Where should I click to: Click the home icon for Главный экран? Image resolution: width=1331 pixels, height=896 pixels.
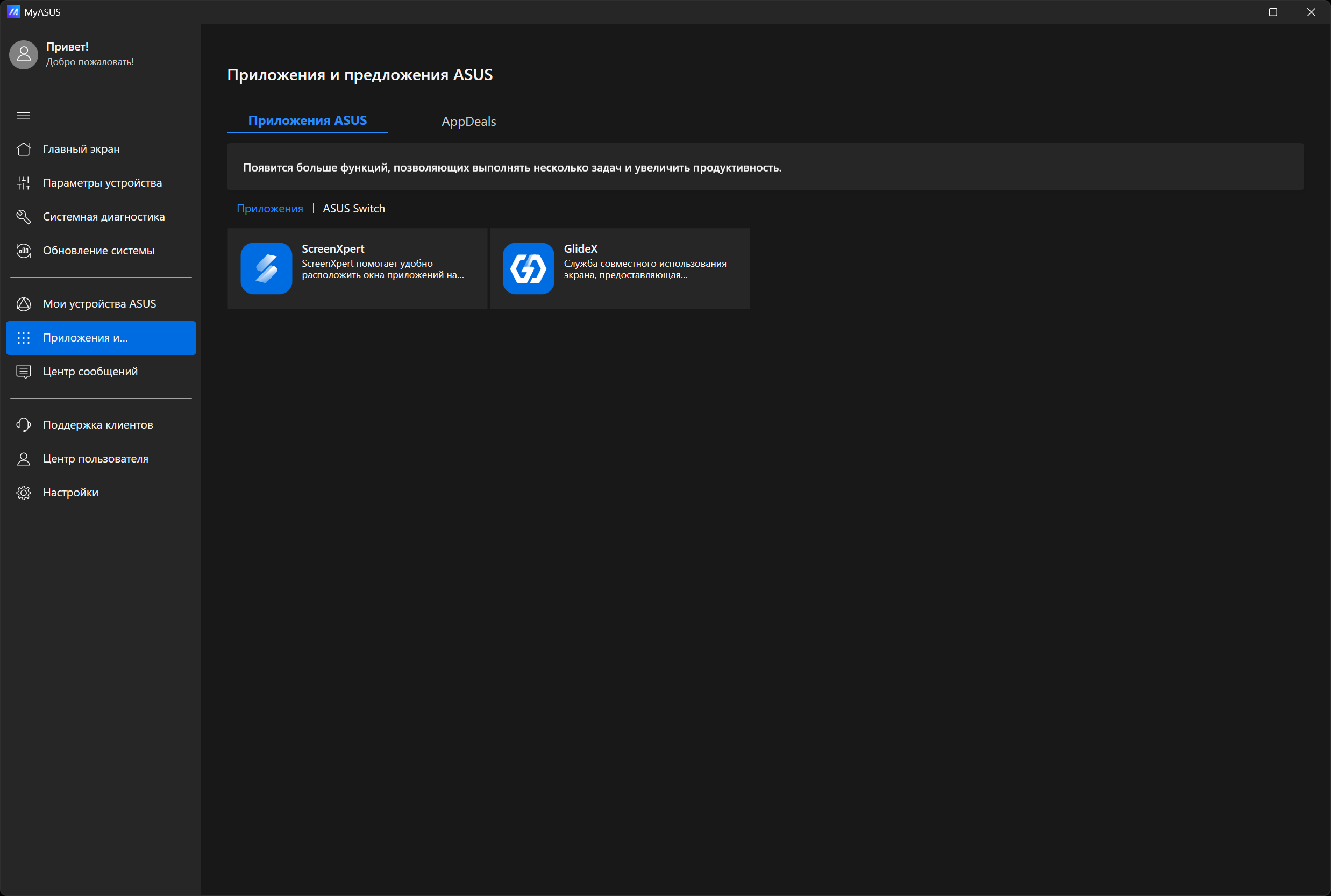click(x=24, y=149)
